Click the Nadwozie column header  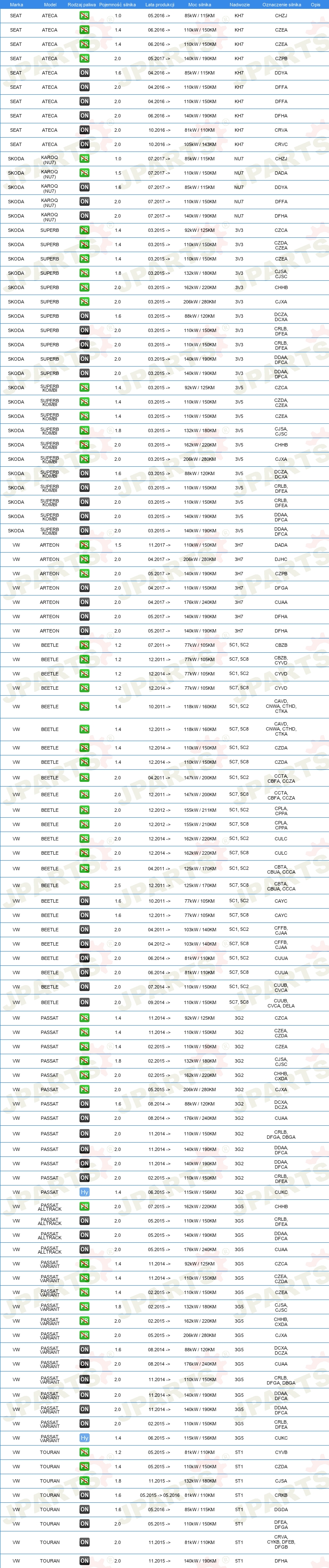coord(240,4)
